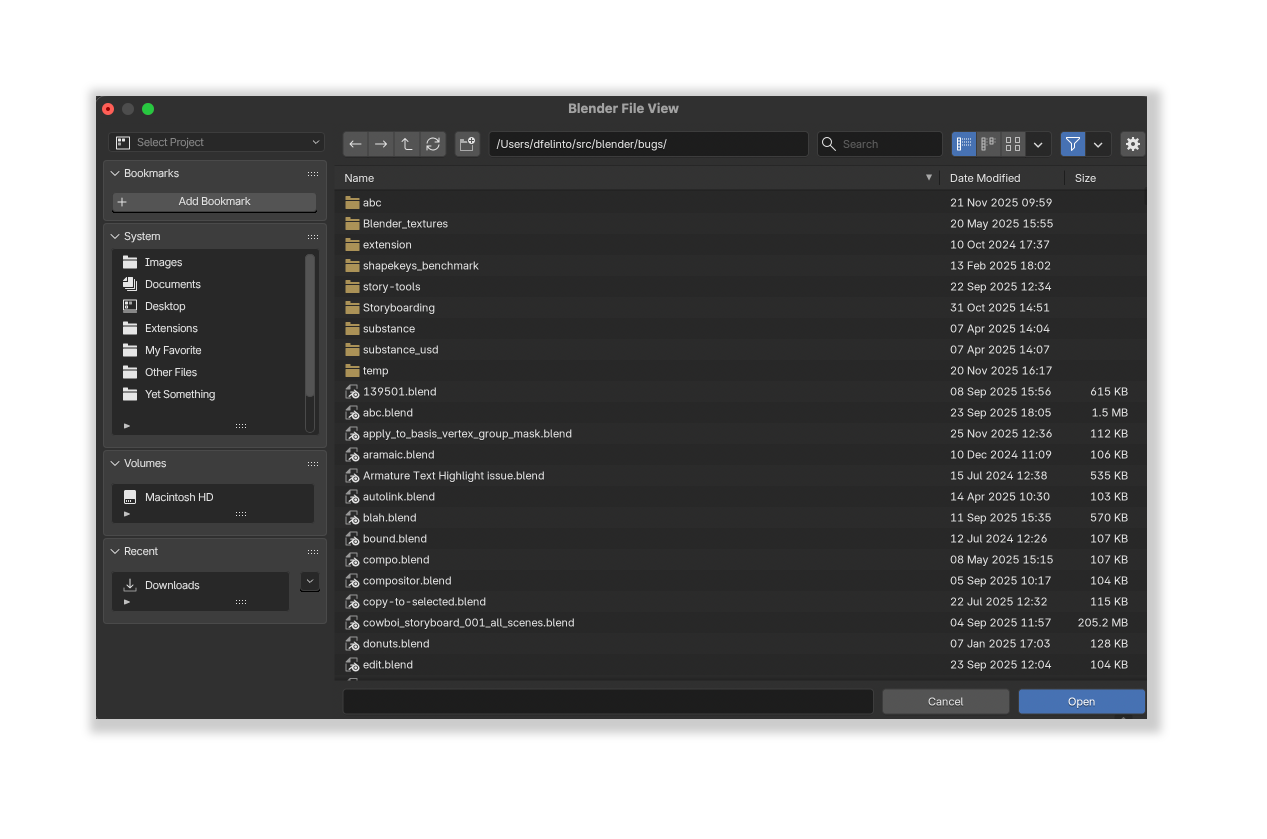1267x839 pixels.
Task: Select the temp folder icon
Action: pos(352,371)
